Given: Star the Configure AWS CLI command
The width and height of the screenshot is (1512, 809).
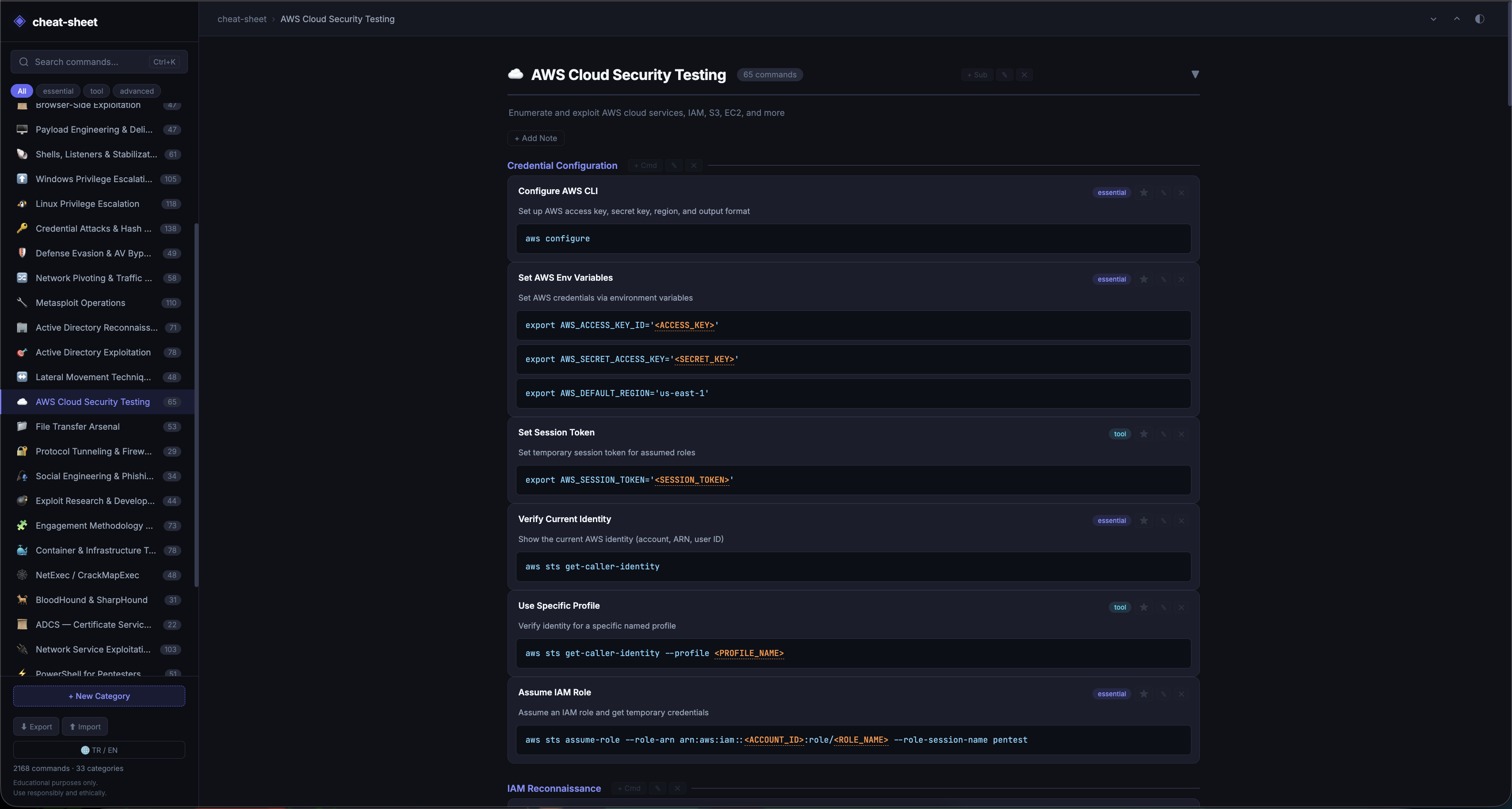Looking at the screenshot, I should coord(1143,193).
